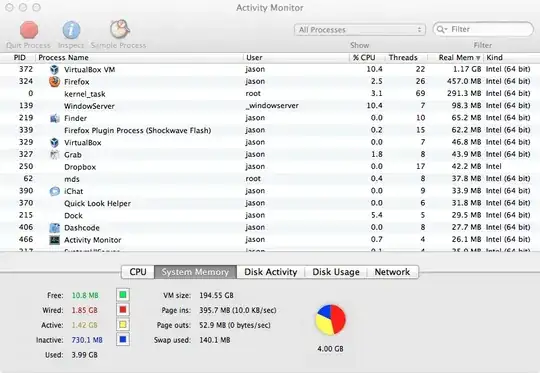This screenshot has height=373, width=540.
Task: Click the 457.0 MB memory value
Action: [464, 81]
